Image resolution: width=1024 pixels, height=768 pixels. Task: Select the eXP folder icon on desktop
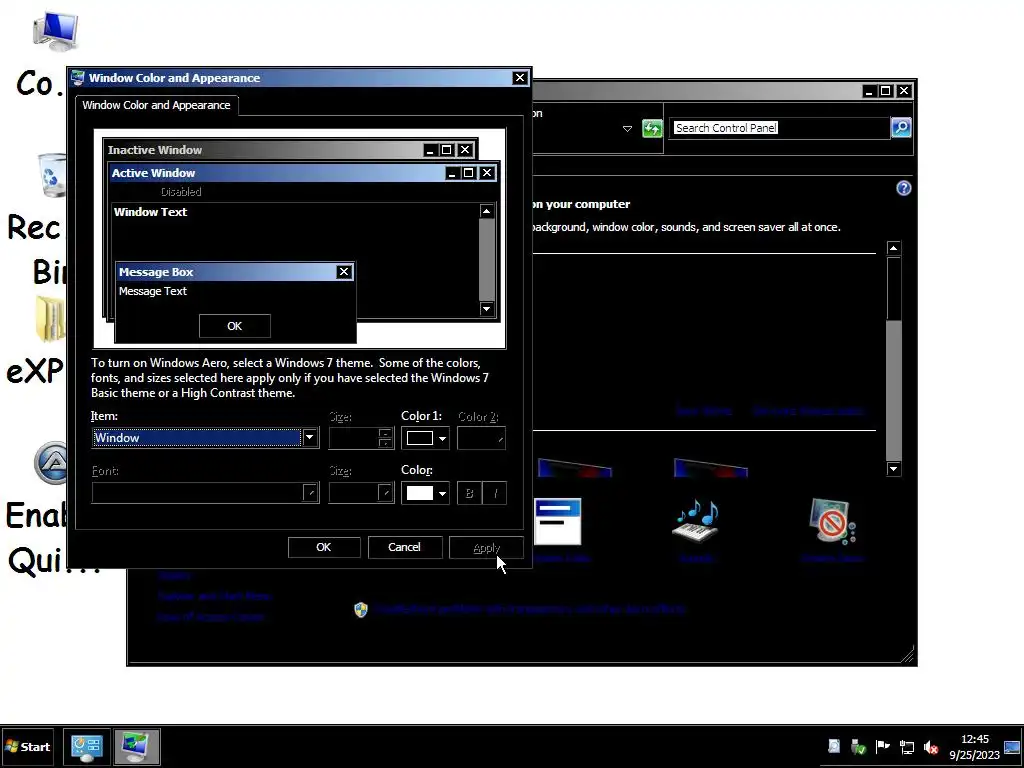(x=50, y=319)
